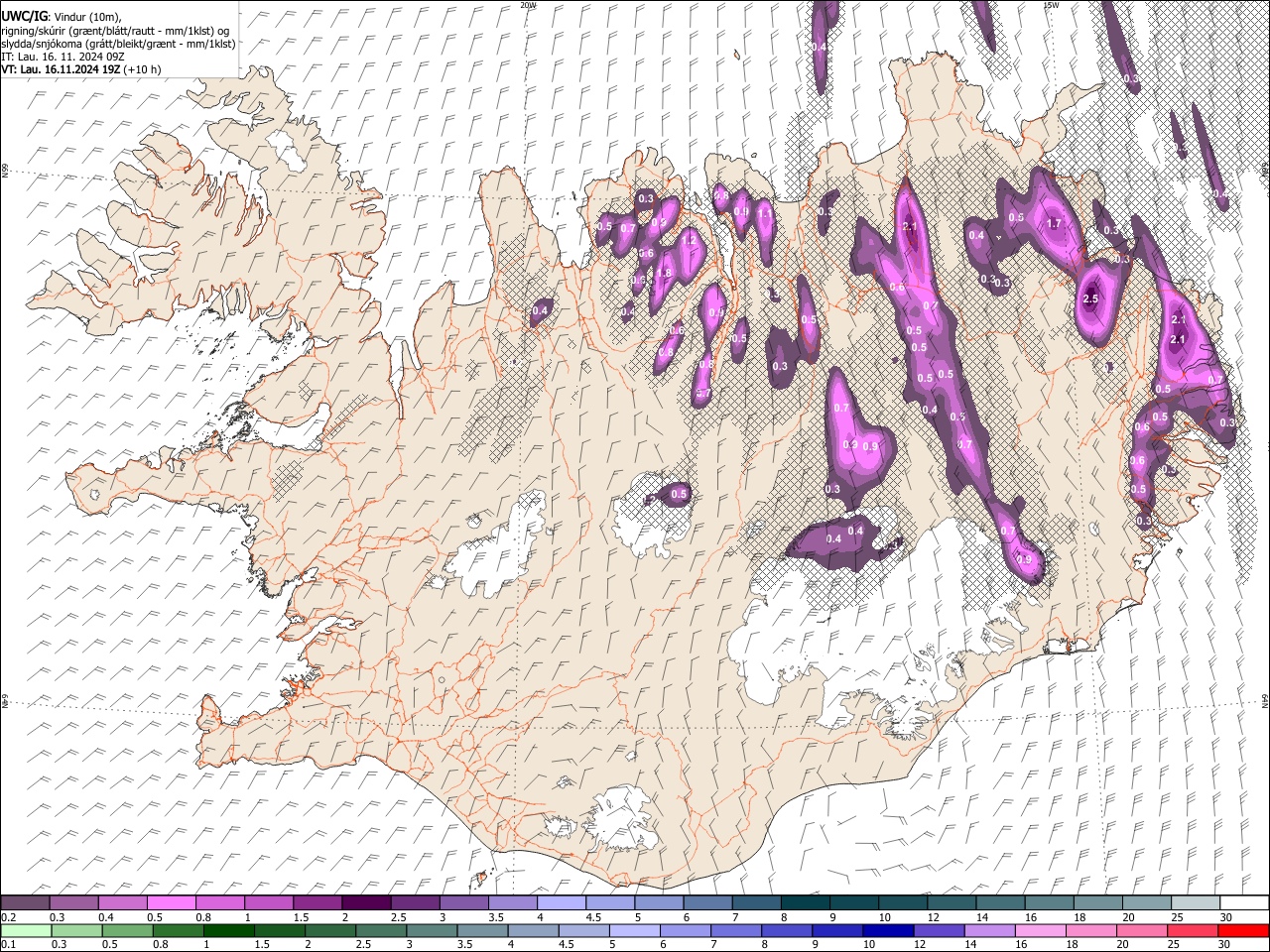Select the light purple rain swatch for 14–16

[988, 930]
